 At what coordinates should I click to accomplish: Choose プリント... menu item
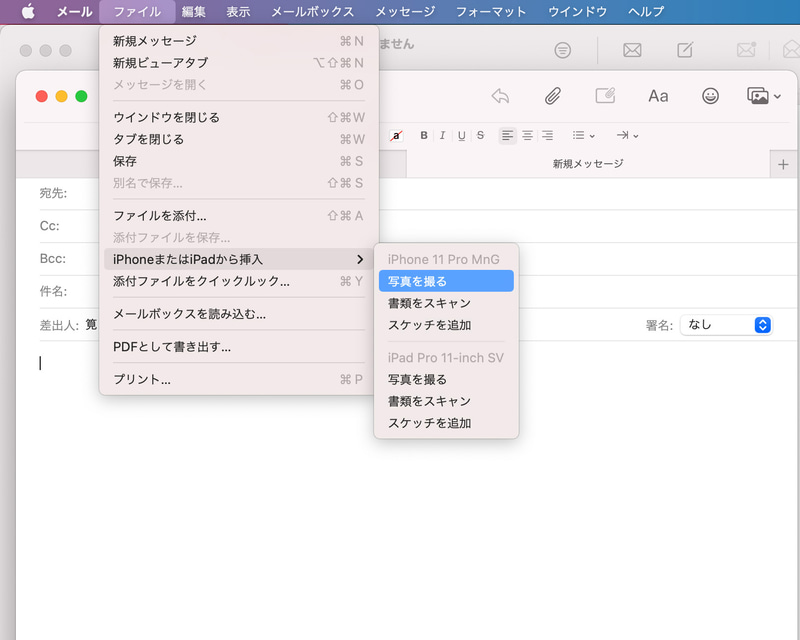pyautogui.click(x=239, y=379)
